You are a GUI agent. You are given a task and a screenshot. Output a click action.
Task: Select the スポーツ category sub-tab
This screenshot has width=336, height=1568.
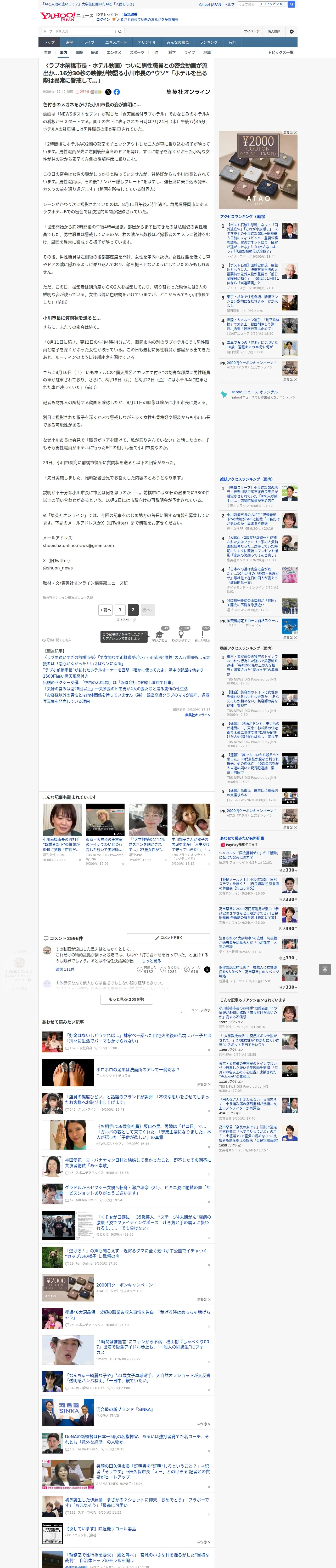pyautogui.click(x=137, y=52)
